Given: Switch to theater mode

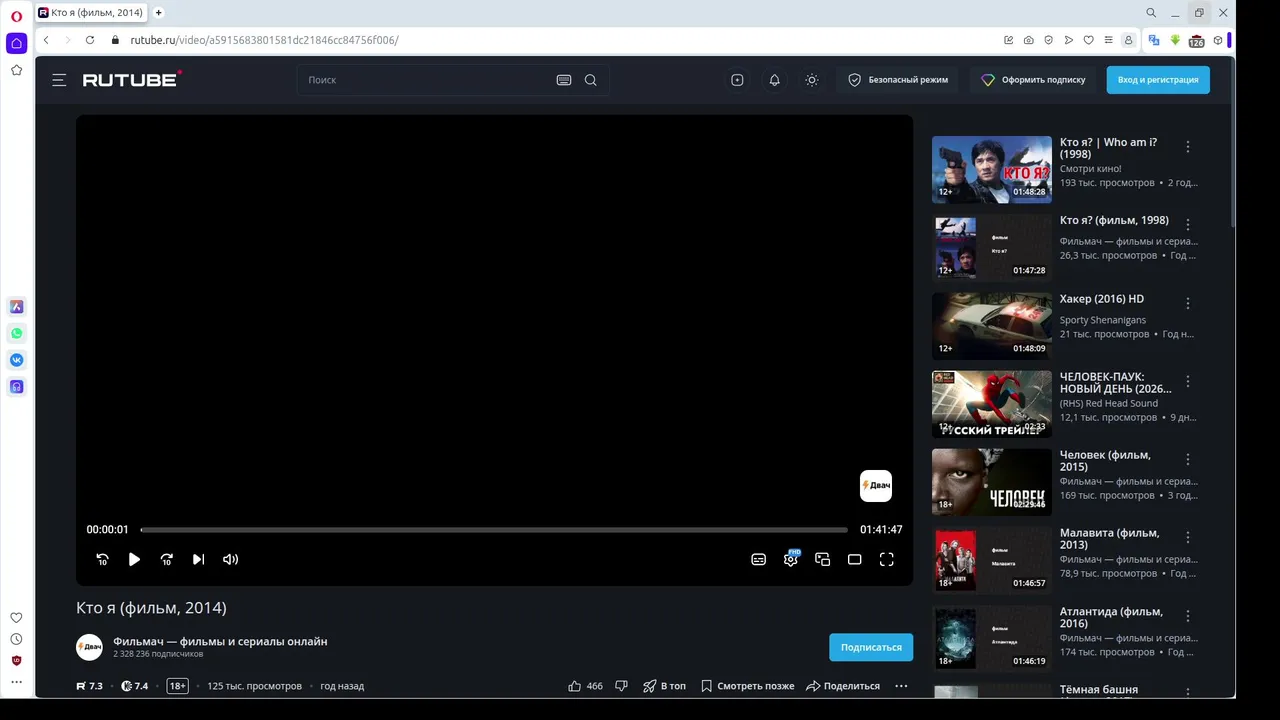Looking at the screenshot, I should tap(854, 559).
